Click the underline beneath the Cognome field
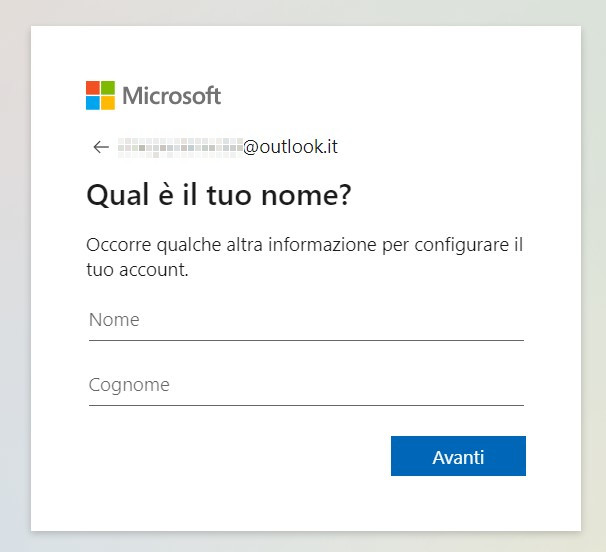This screenshot has width=606, height=552. pos(305,405)
